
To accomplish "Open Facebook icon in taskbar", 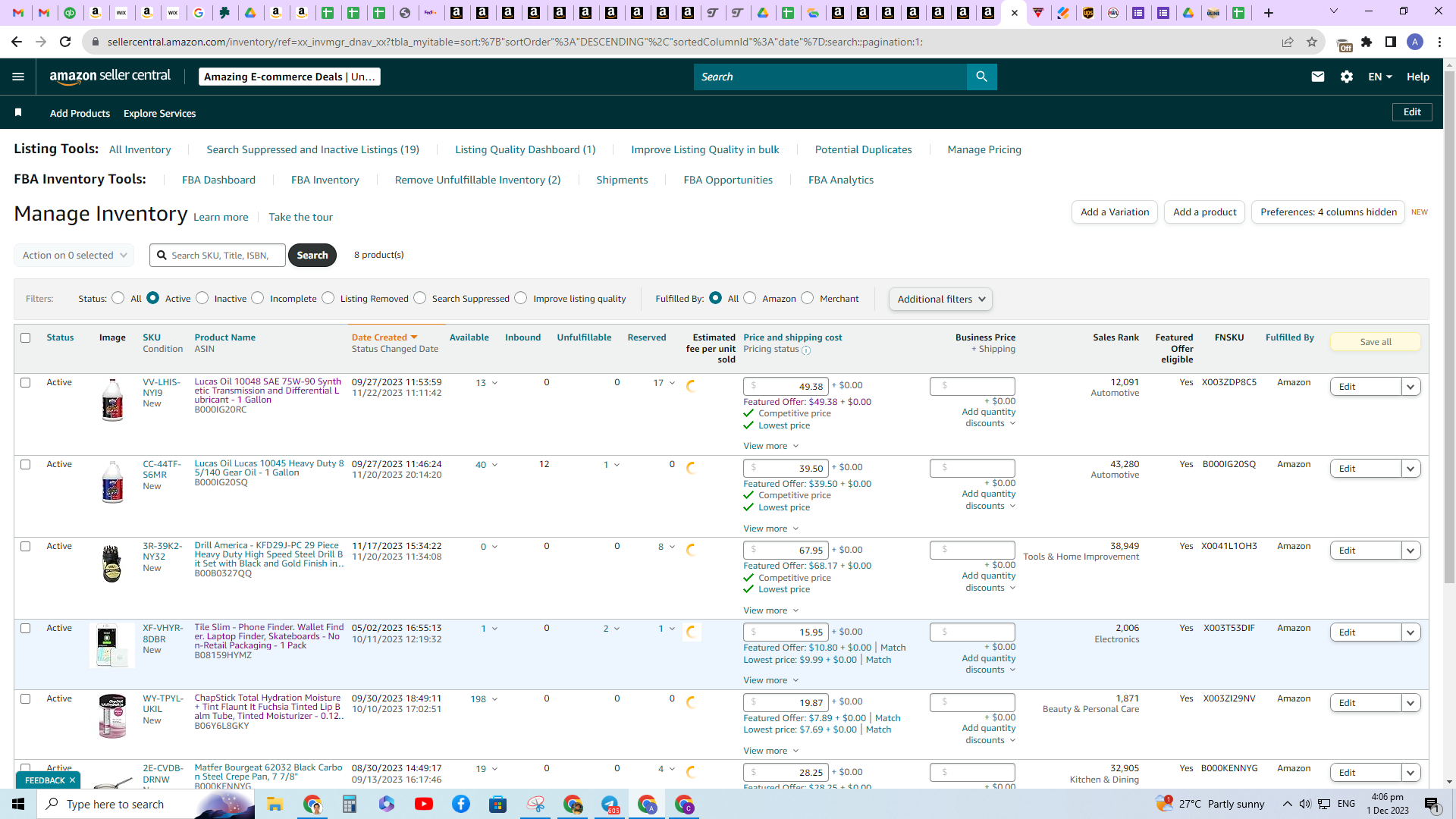I will (x=461, y=804).
